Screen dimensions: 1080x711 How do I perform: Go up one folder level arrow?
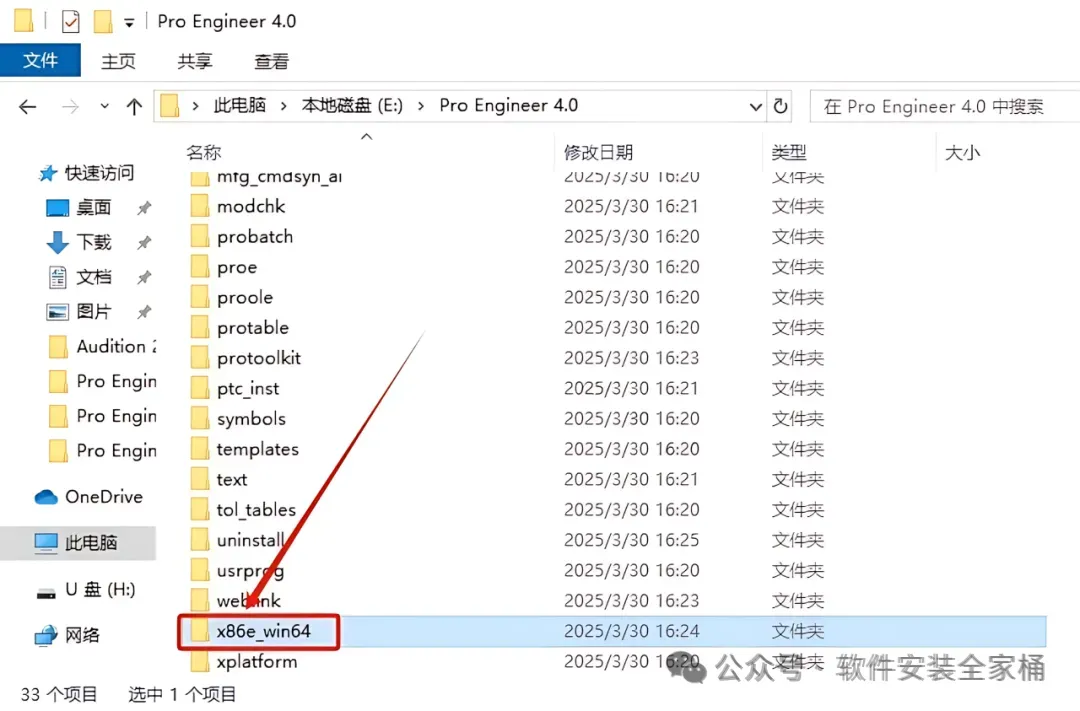click(x=134, y=107)
